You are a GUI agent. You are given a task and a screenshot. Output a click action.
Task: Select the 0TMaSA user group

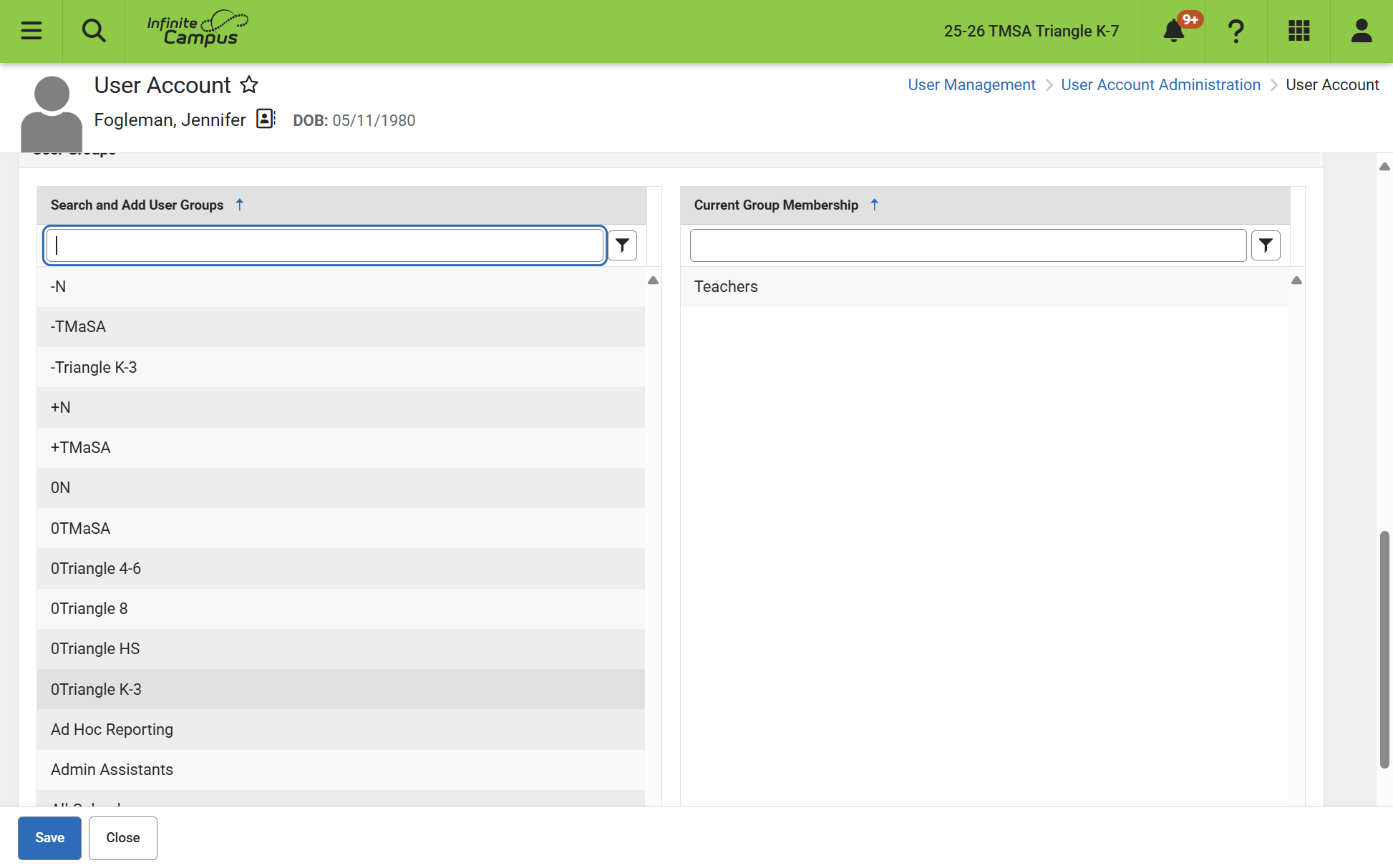point(341,528)
